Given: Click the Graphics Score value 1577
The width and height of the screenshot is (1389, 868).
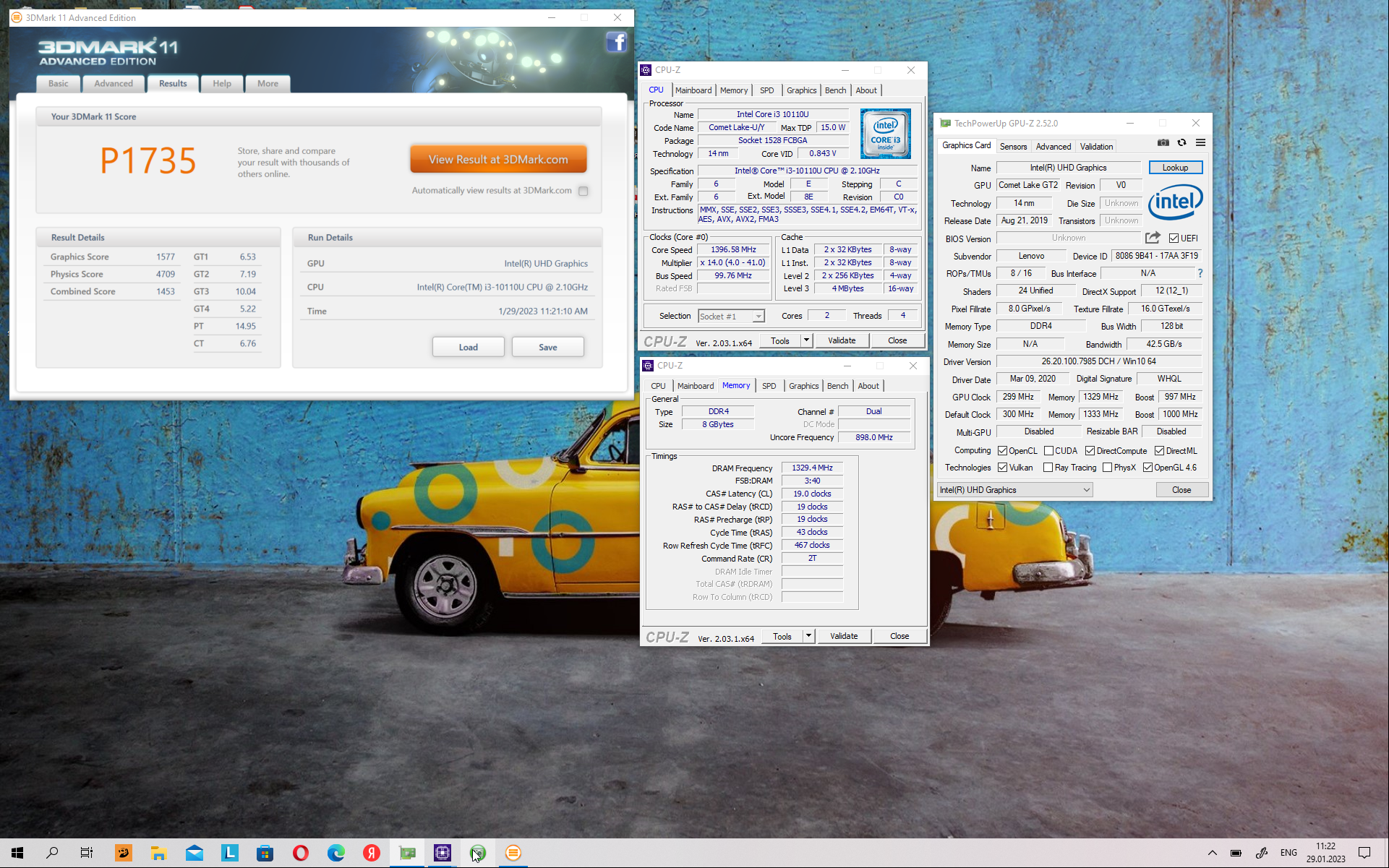Looking at the screenshot, I should (x=166, y=257).
